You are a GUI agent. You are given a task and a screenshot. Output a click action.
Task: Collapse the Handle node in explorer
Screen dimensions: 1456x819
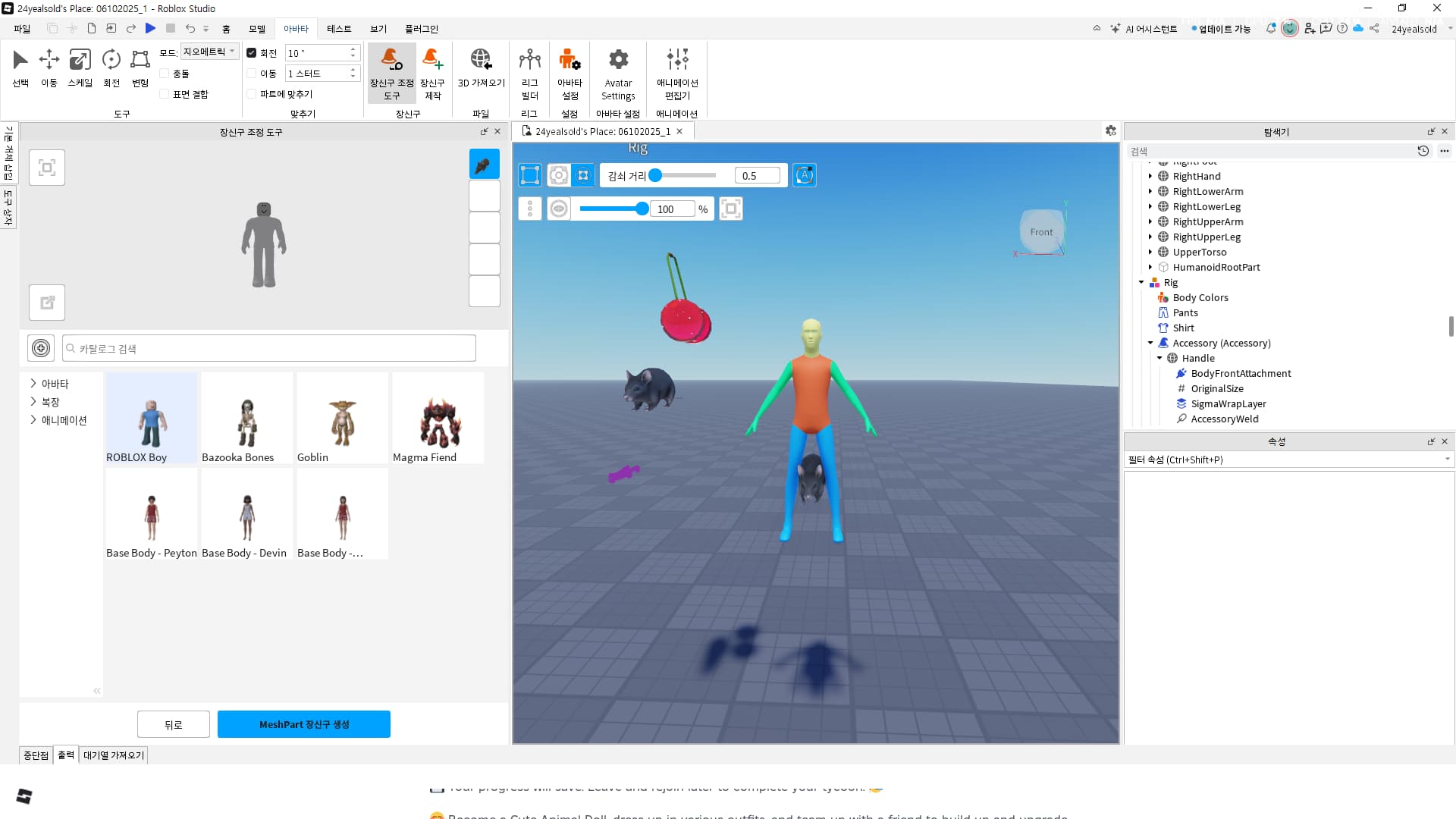1159,358
